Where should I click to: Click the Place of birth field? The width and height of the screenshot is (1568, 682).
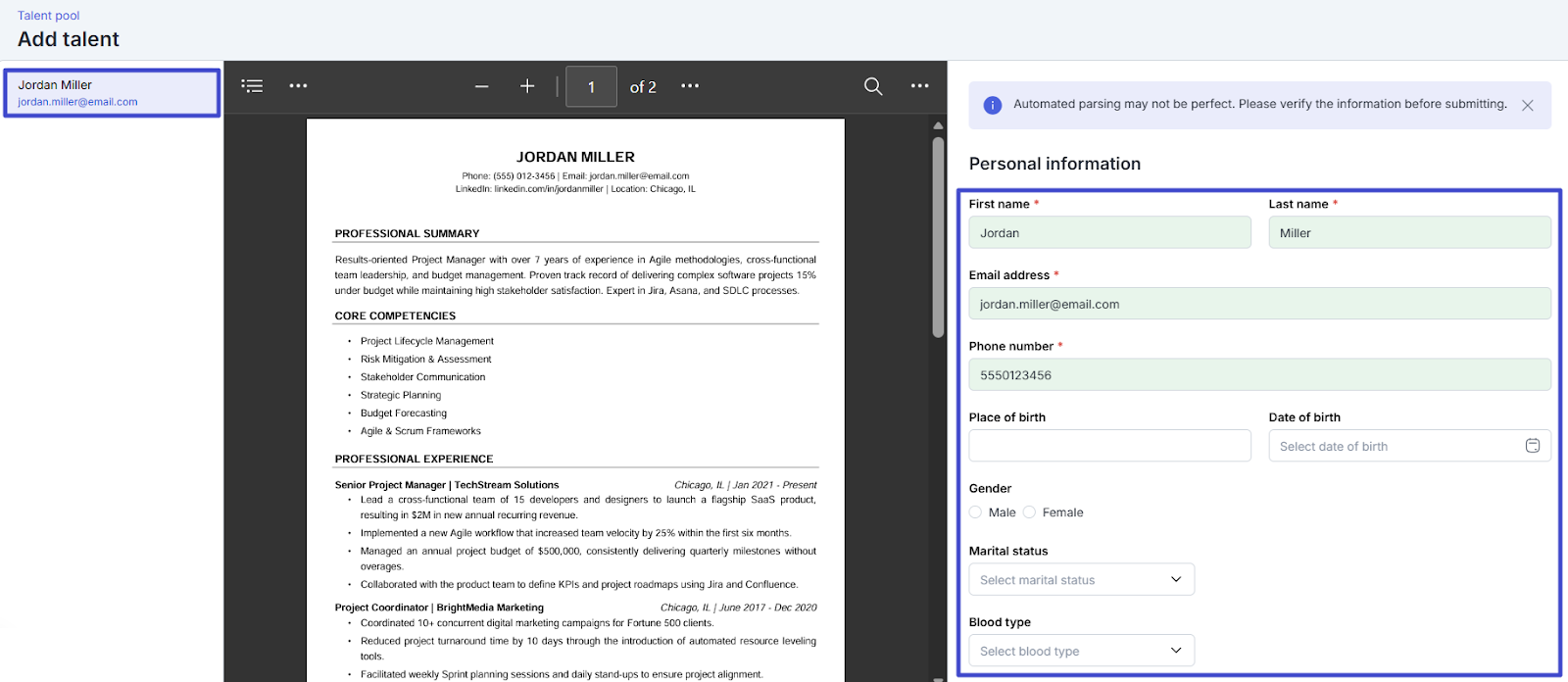pos(1109,446)
